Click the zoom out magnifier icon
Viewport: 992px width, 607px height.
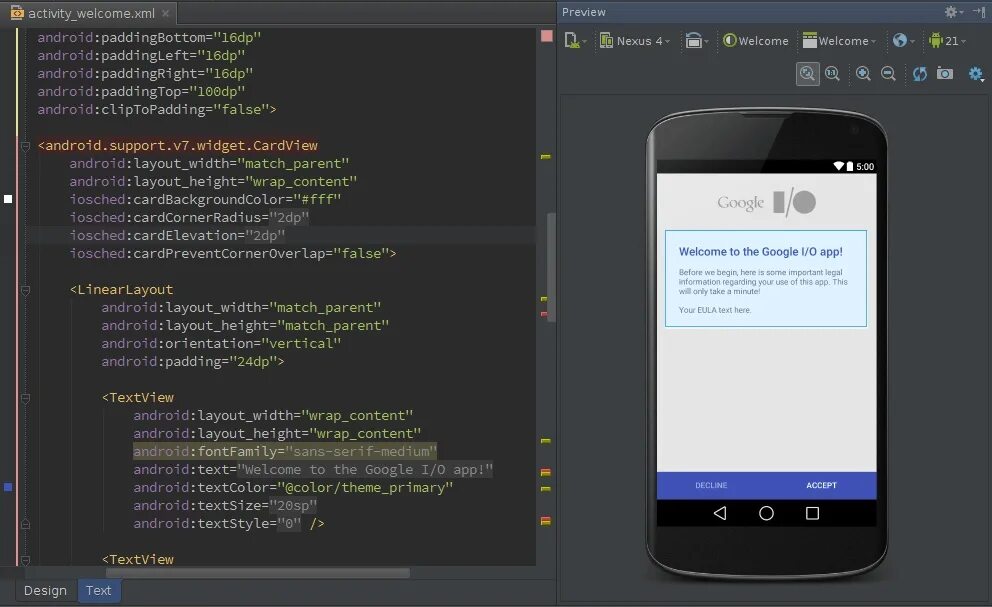(x=888, y=74)
